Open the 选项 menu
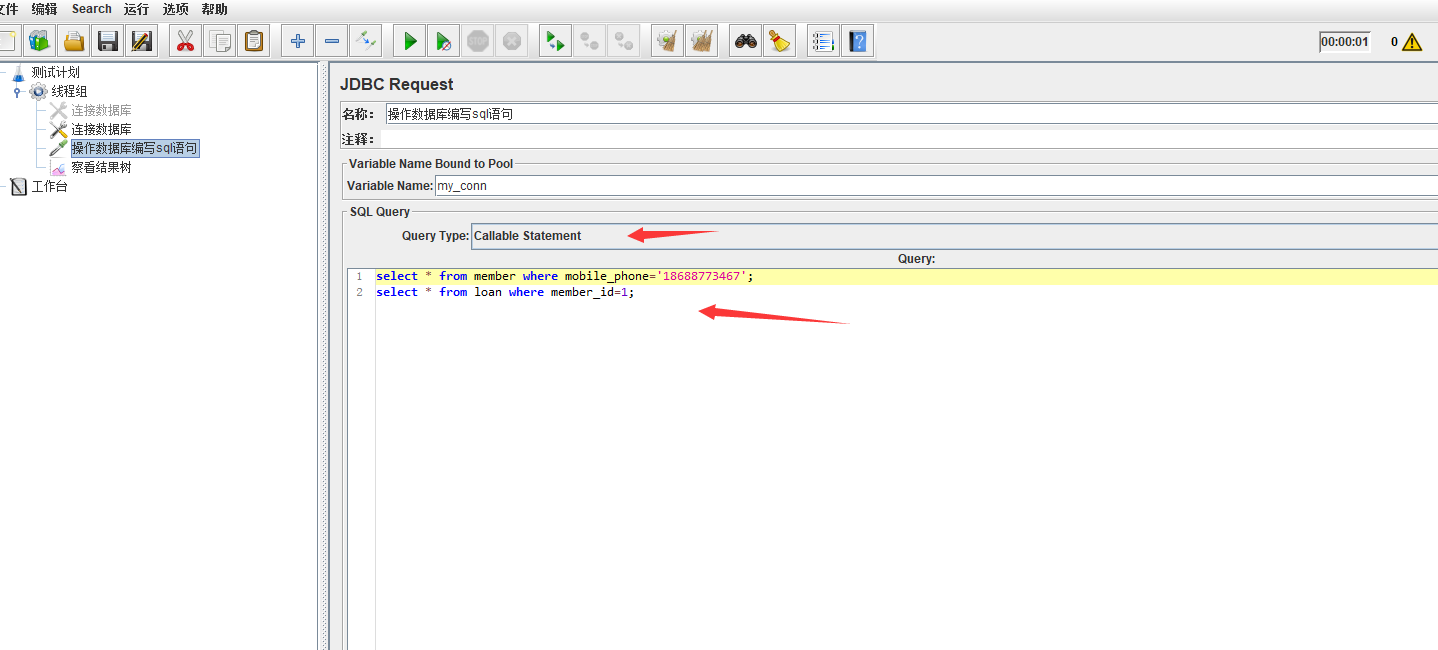The height and width of the screenshot is (650, 1438). click(176, 9)
